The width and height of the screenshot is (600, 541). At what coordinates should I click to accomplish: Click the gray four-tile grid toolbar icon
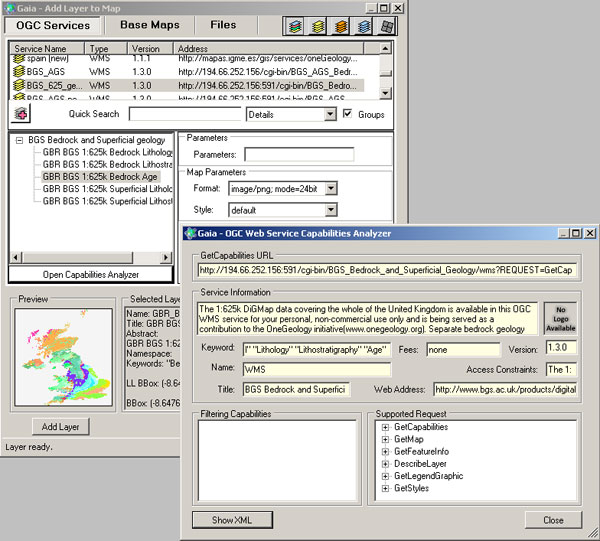click(386, 26)
